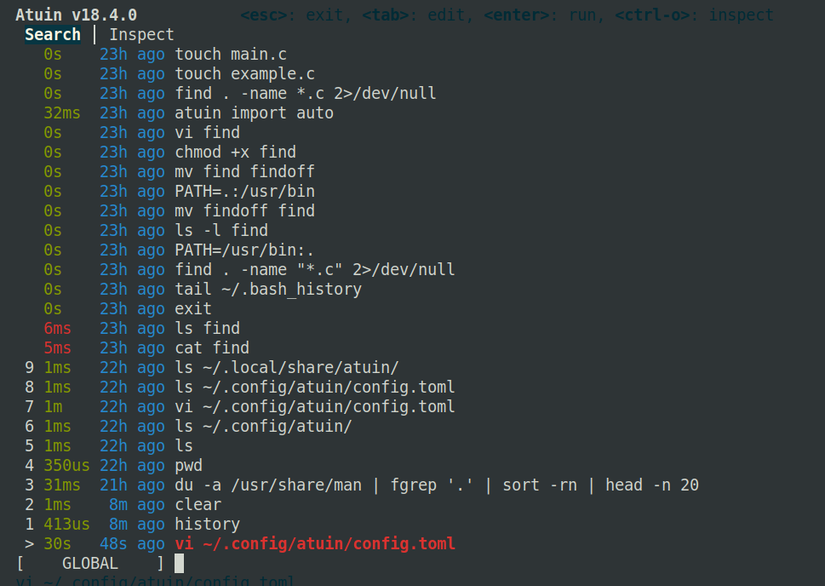This screenshot has width=825, height=586.
Task: Select the chmod +x find entry
Action: [x=235, y=152]
